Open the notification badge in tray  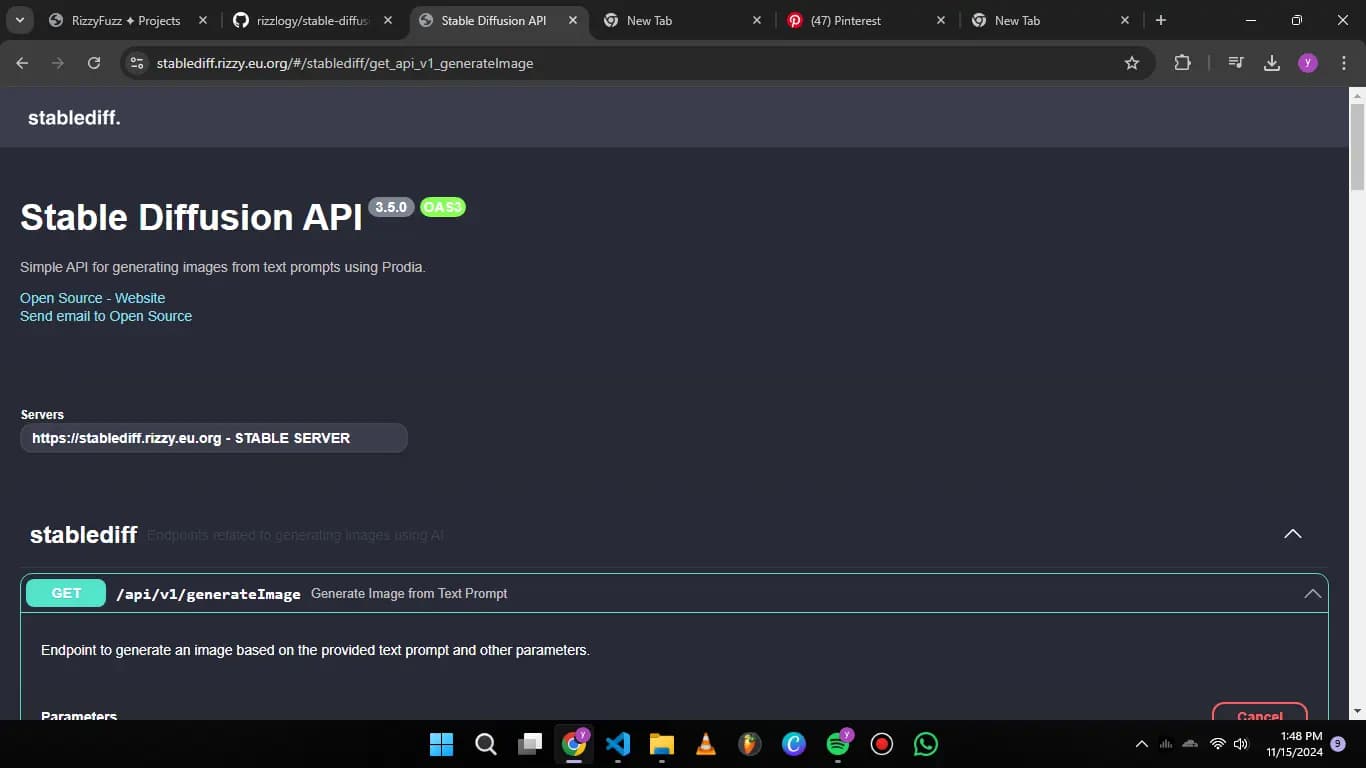tap(1338, 744)
